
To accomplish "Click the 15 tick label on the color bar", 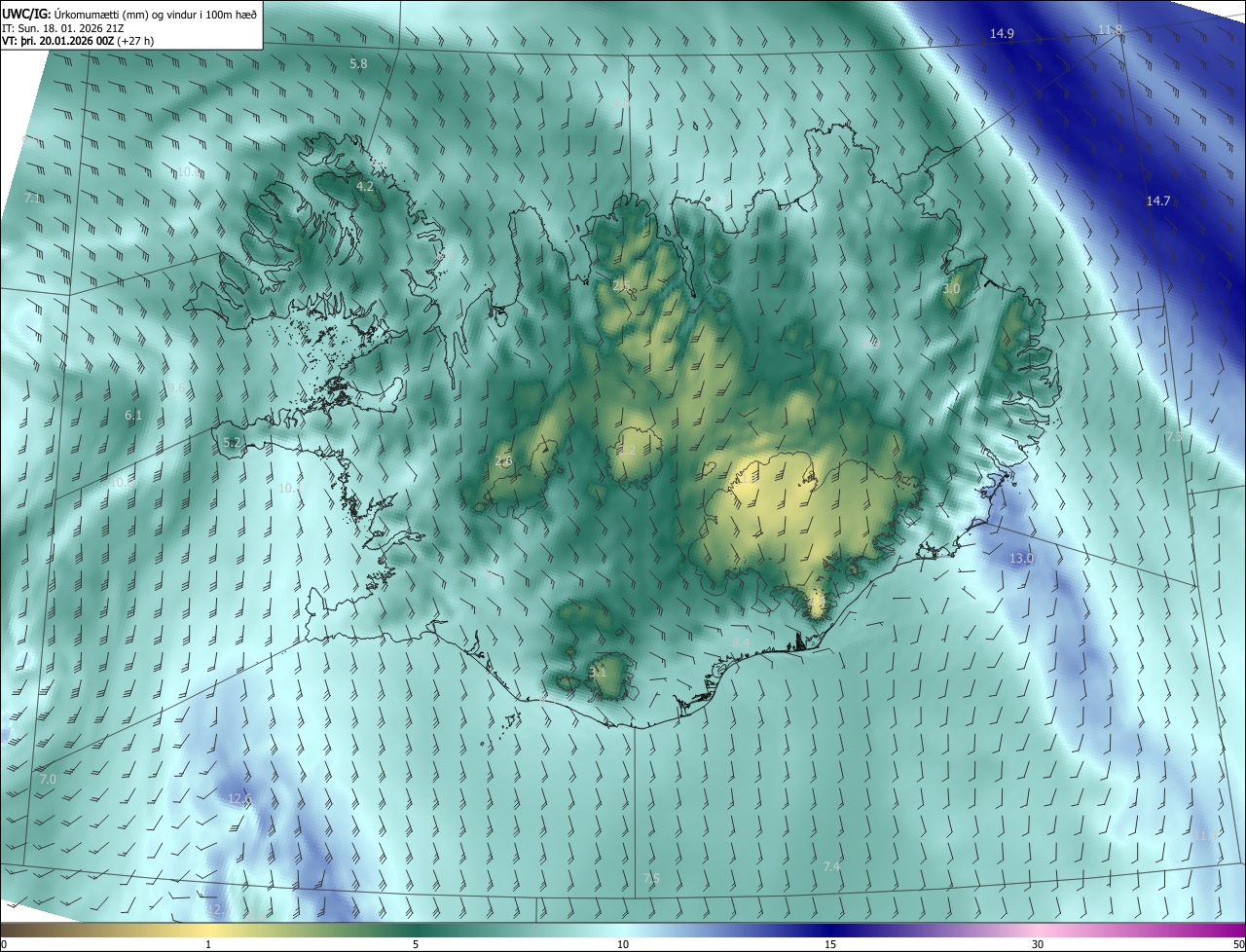I will click(x=830, y=944).
